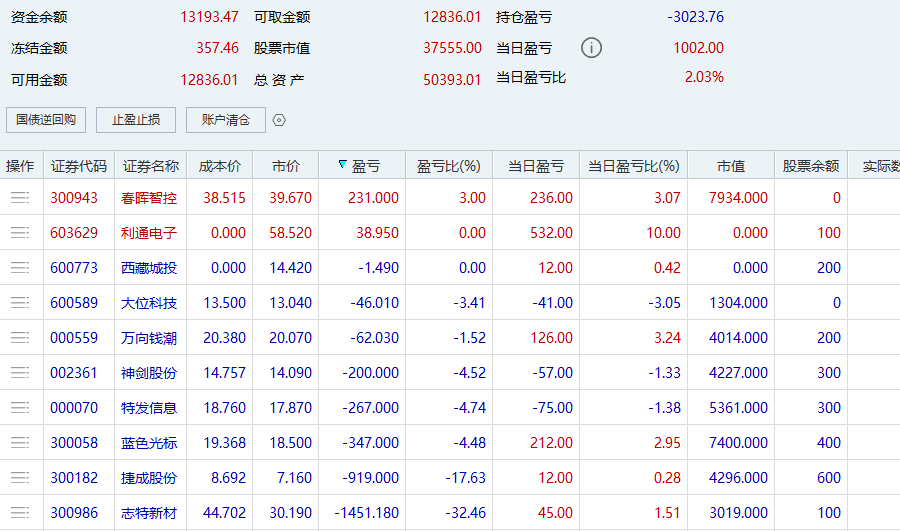Click the 国债逆回购 button

coord(46,120)
